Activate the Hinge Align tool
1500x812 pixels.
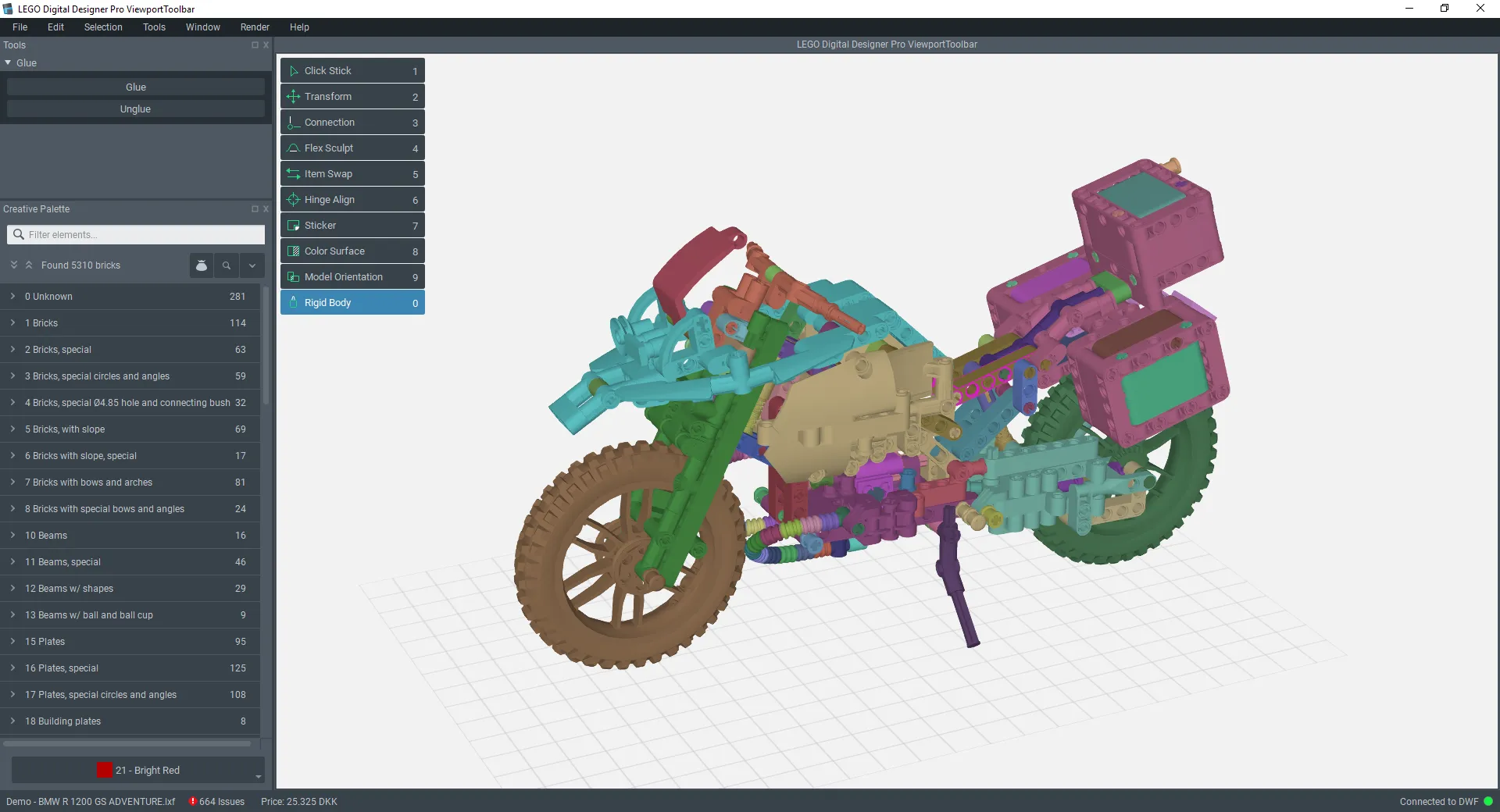click(352, 199)
